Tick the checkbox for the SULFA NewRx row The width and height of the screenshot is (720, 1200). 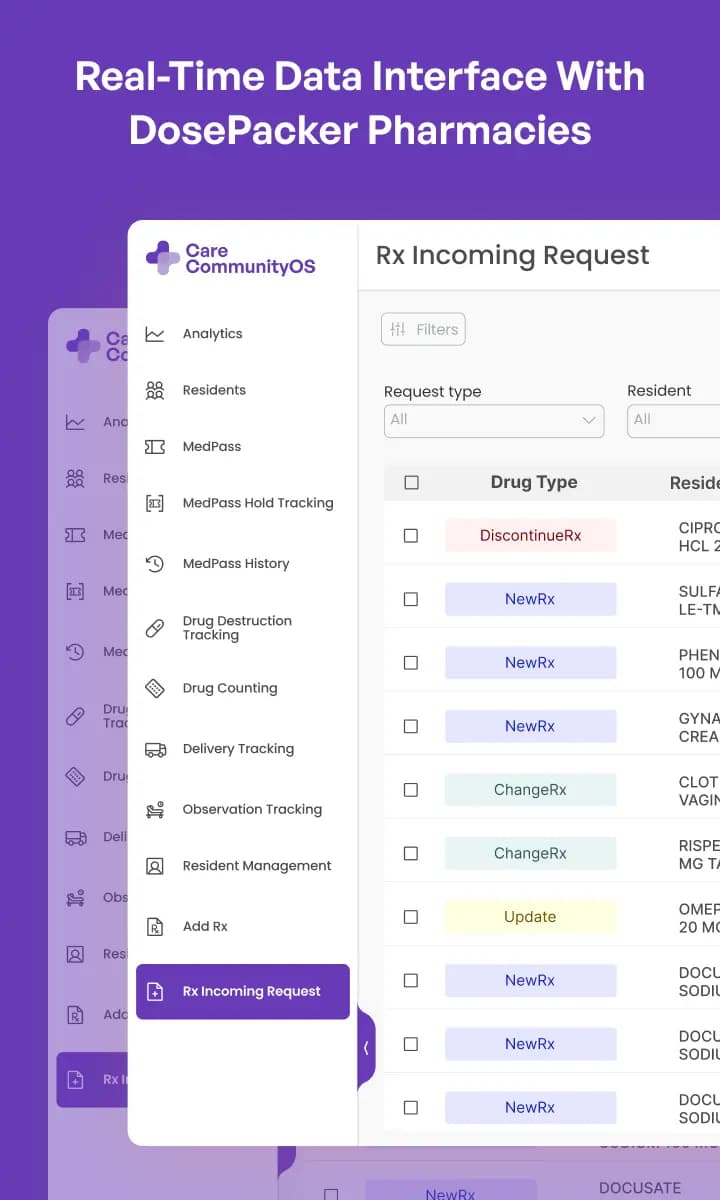coord(411,600)
